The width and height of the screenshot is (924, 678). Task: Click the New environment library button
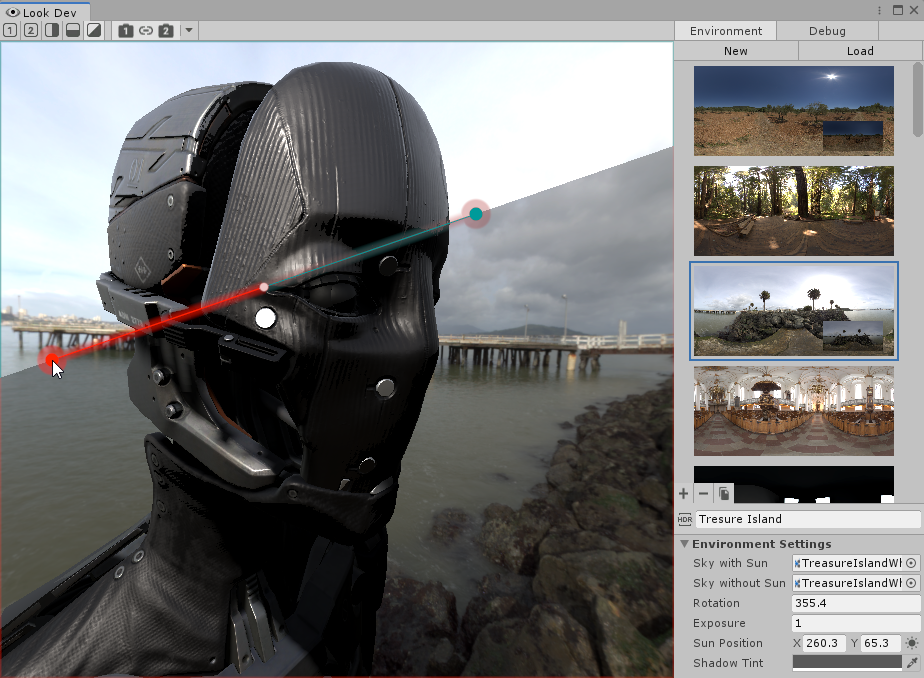(735, 51)
